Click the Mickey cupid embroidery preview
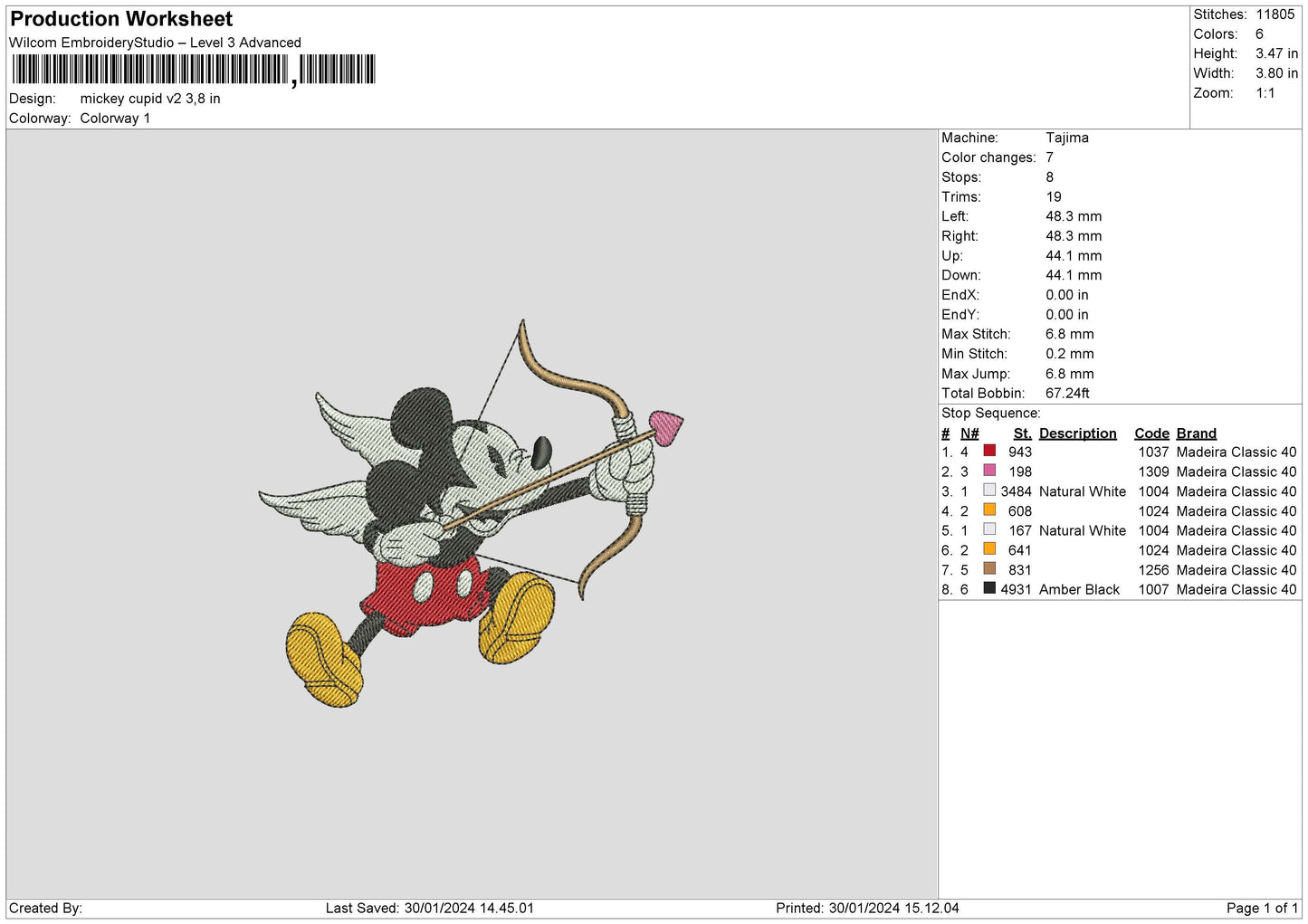The height and width of the screenshot is (924, 1308). [x=471, y=513]
